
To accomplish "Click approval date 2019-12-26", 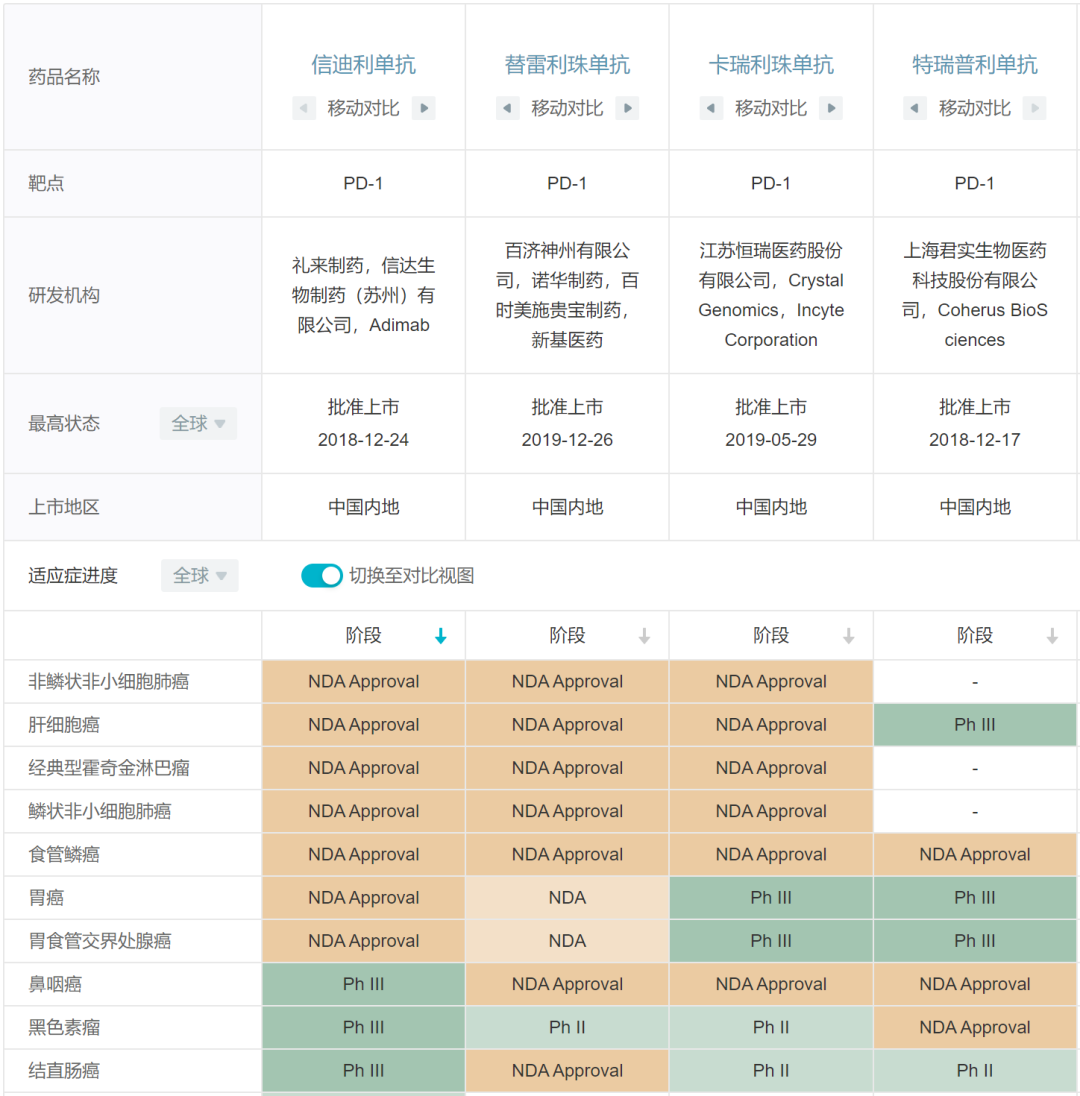I will pos(567,440).
